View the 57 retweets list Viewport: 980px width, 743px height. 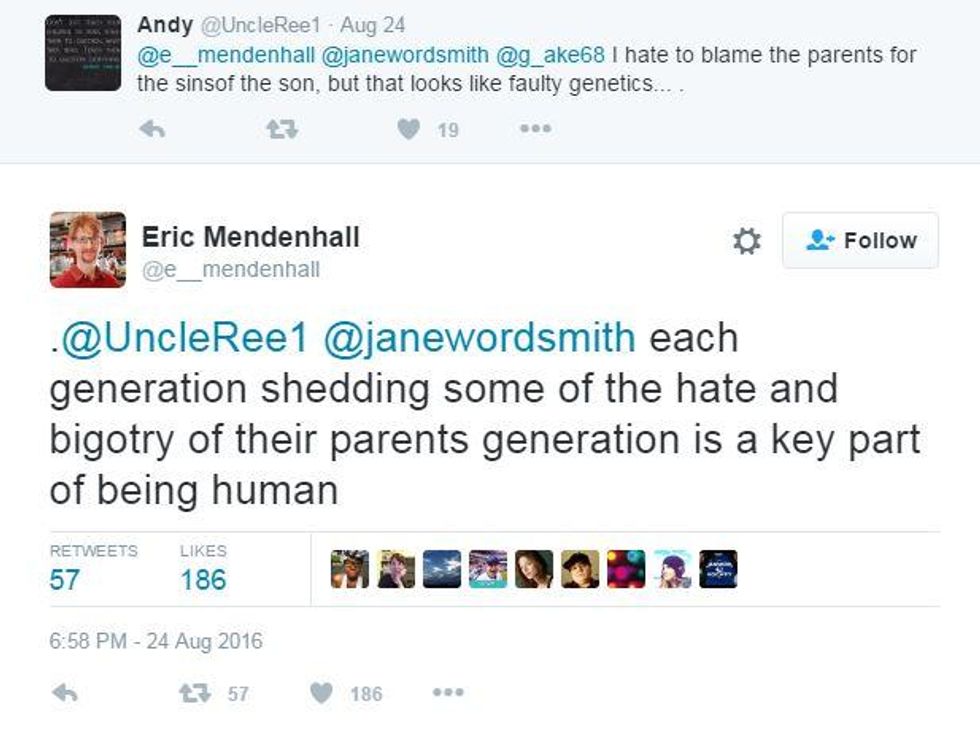pyautogui.click(x=93, y=569)
